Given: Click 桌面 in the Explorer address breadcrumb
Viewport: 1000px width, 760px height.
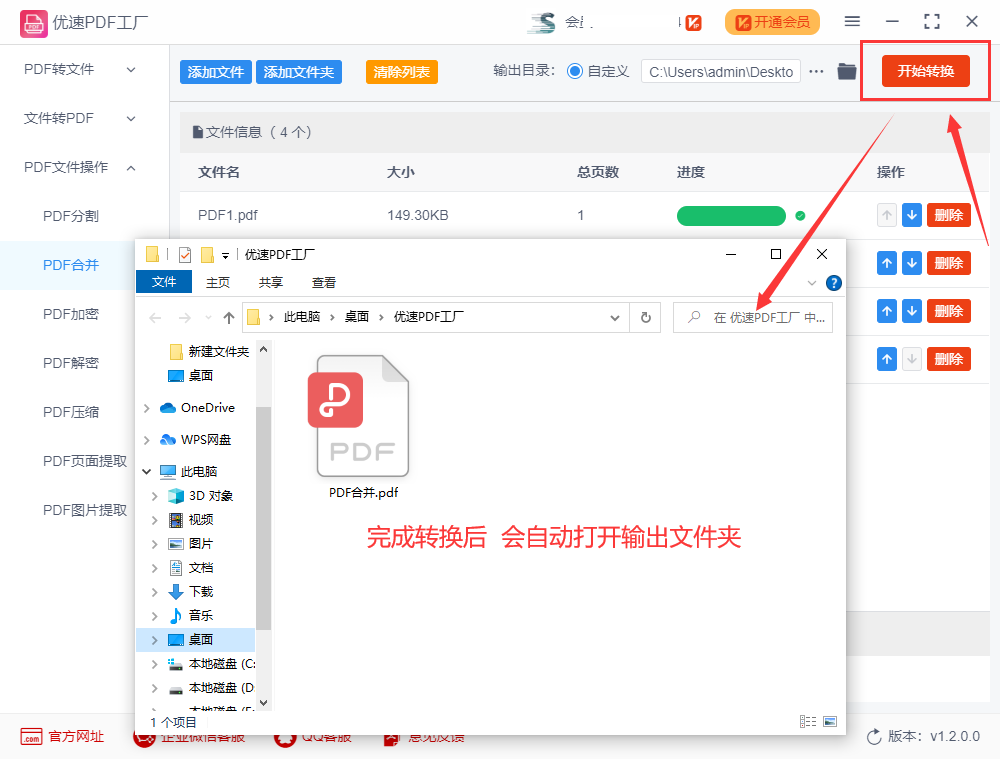Looking at the screenshot, I should 357,317.
